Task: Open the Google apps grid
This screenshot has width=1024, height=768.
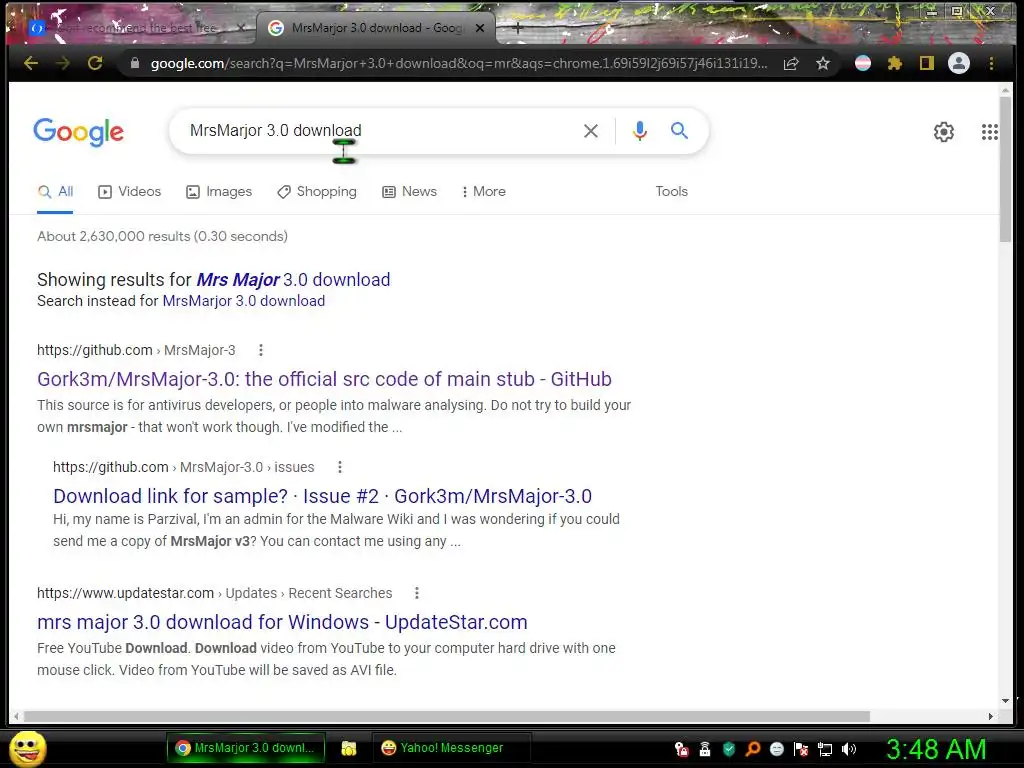Action: pos(989,132)
